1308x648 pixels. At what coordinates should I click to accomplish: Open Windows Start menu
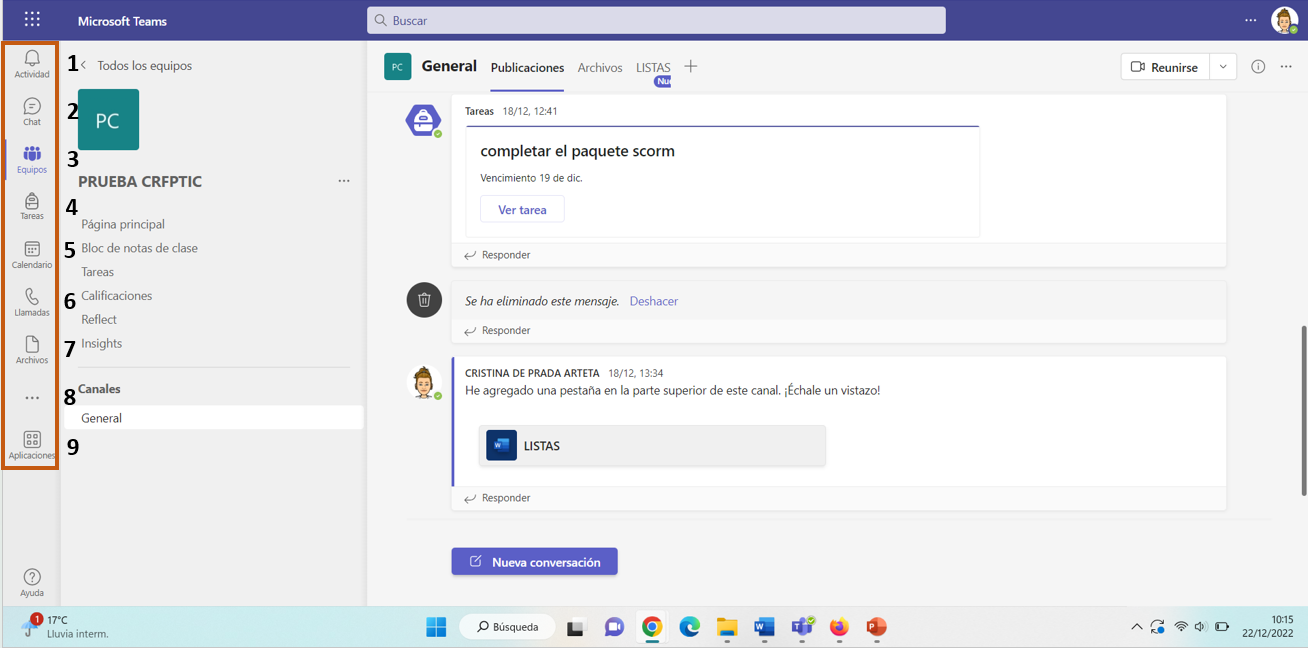[x=436, y=627]
